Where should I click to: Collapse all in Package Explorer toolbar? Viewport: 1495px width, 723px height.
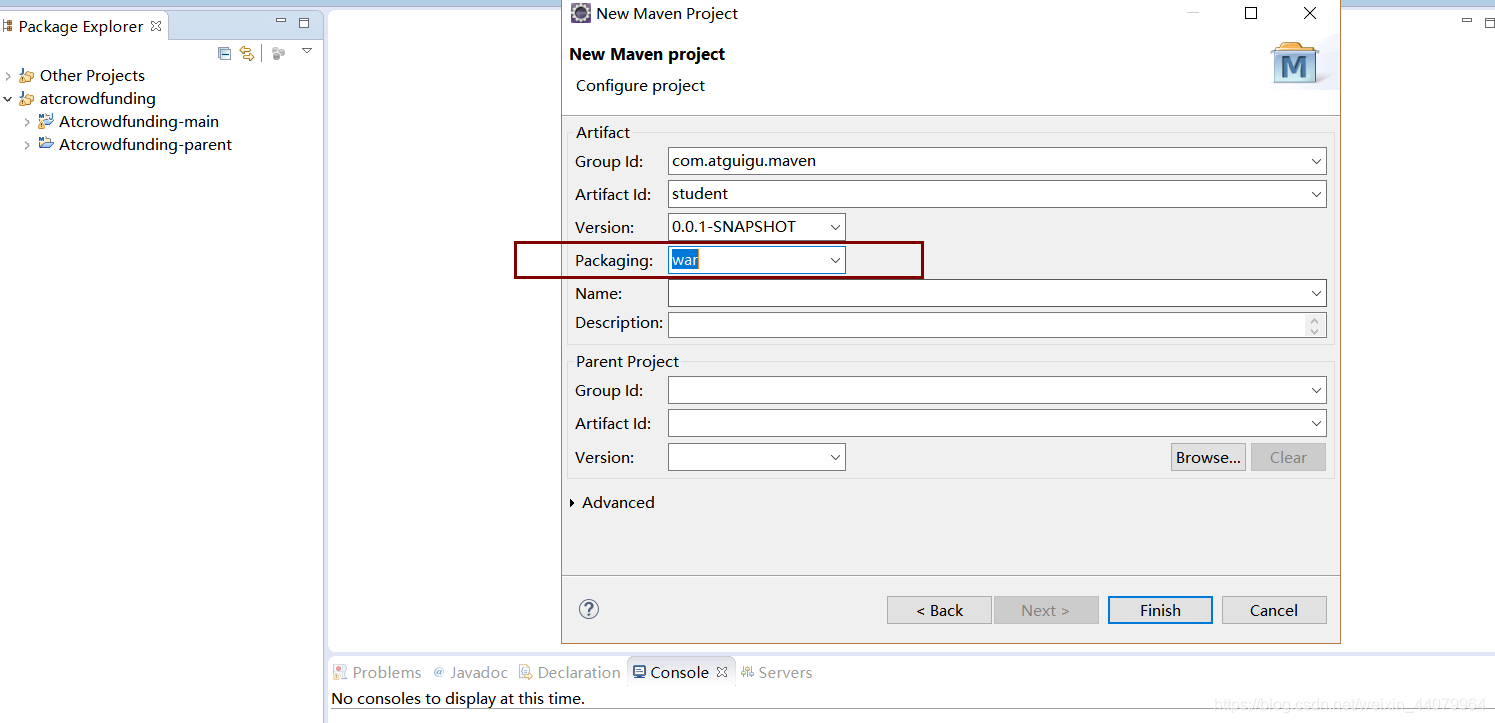click(x=224, y=53)
